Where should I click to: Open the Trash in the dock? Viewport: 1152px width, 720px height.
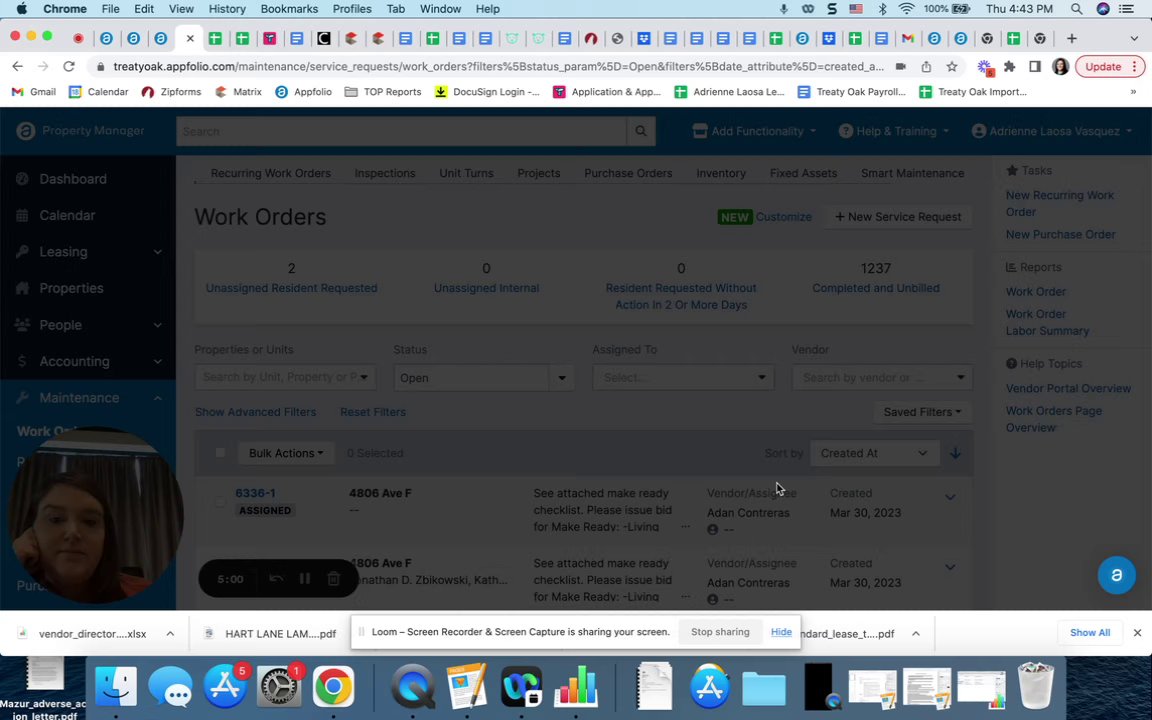[1036, 687]
